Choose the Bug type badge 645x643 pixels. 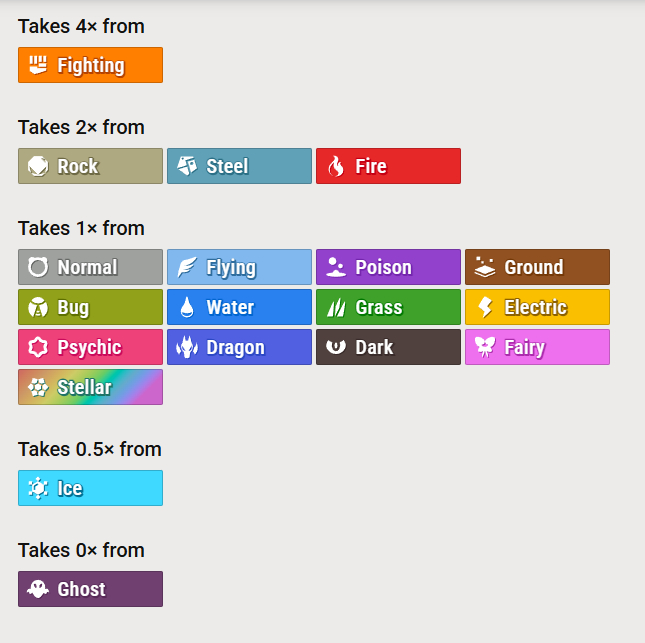pyautogui.click(x=90, y=307)
